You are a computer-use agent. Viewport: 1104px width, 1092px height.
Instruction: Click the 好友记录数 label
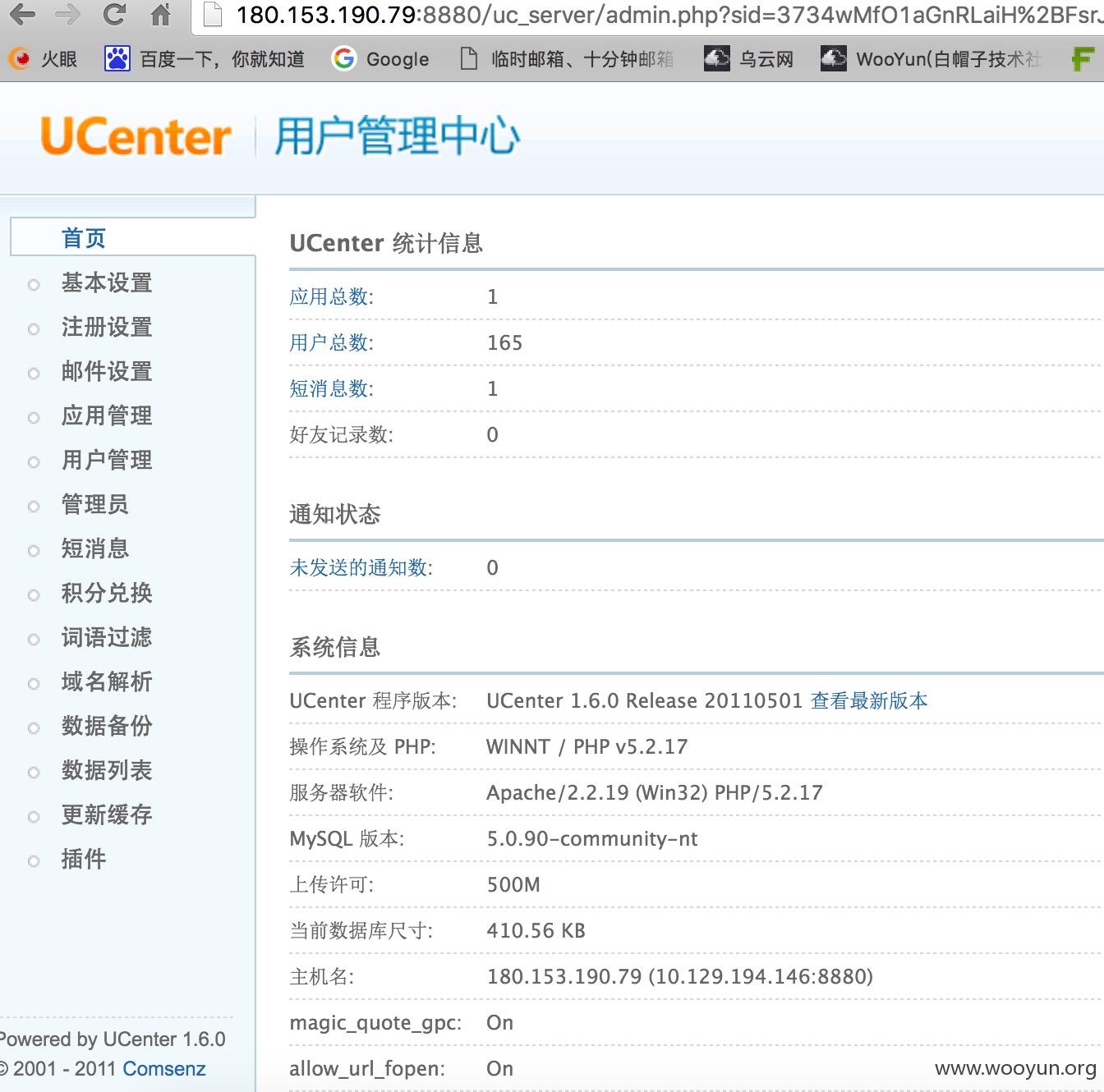[x=341, y=434]
